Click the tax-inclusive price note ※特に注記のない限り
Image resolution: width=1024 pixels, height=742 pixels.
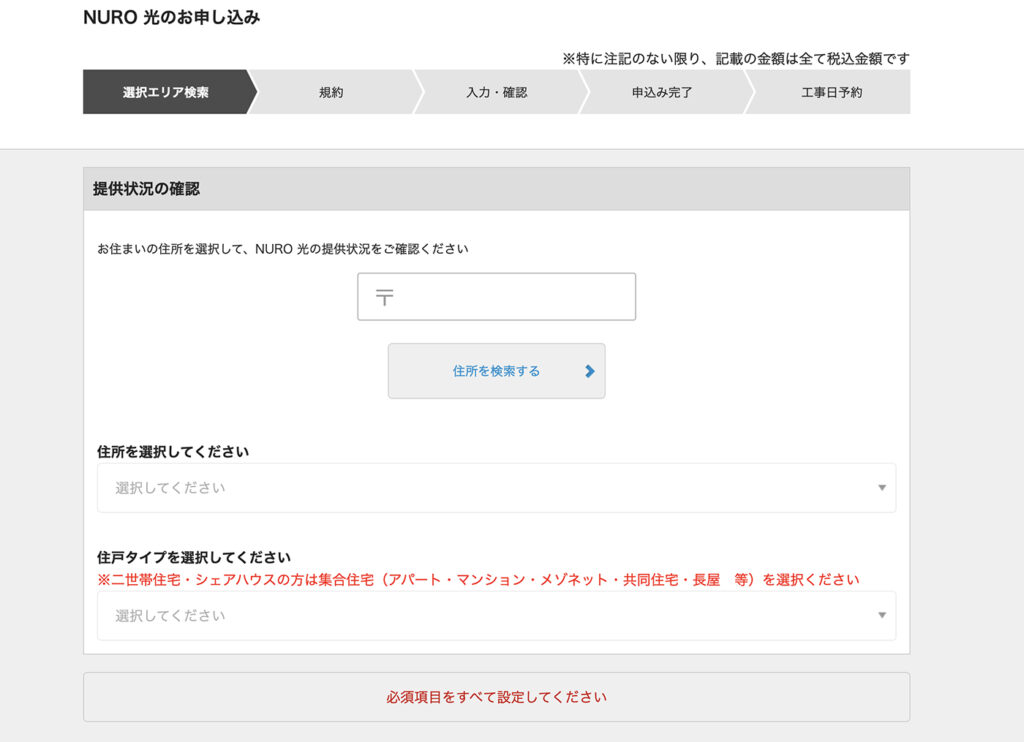pos(736,59)
